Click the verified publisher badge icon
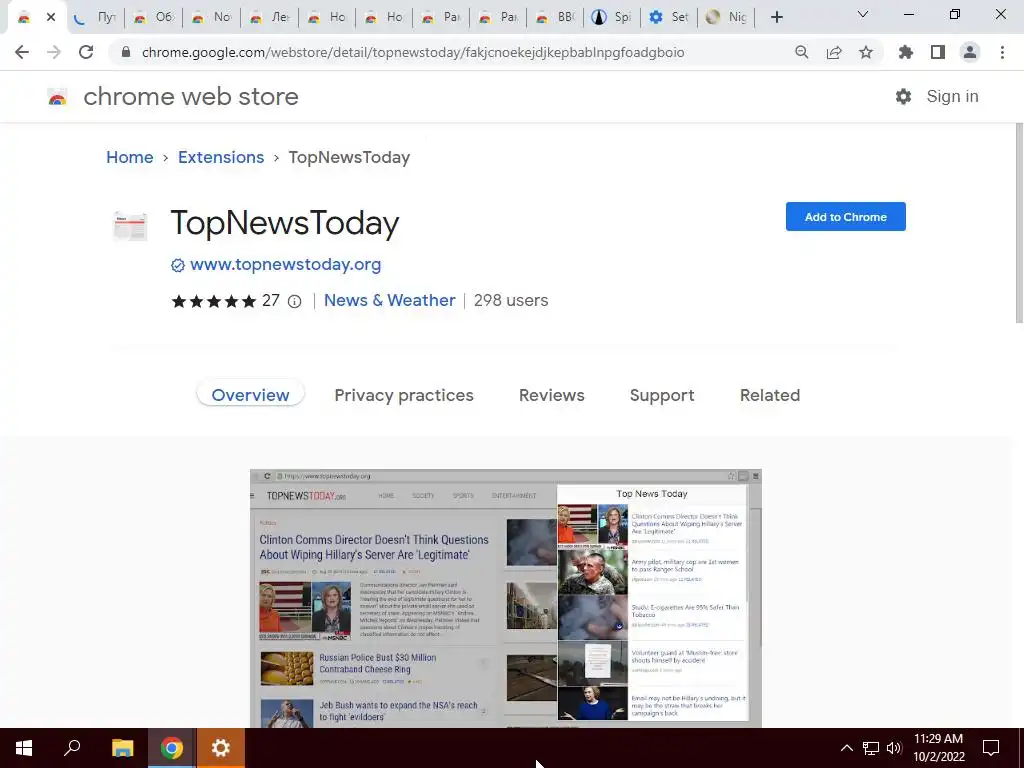 pyautogui.click(x=178, y=265)
